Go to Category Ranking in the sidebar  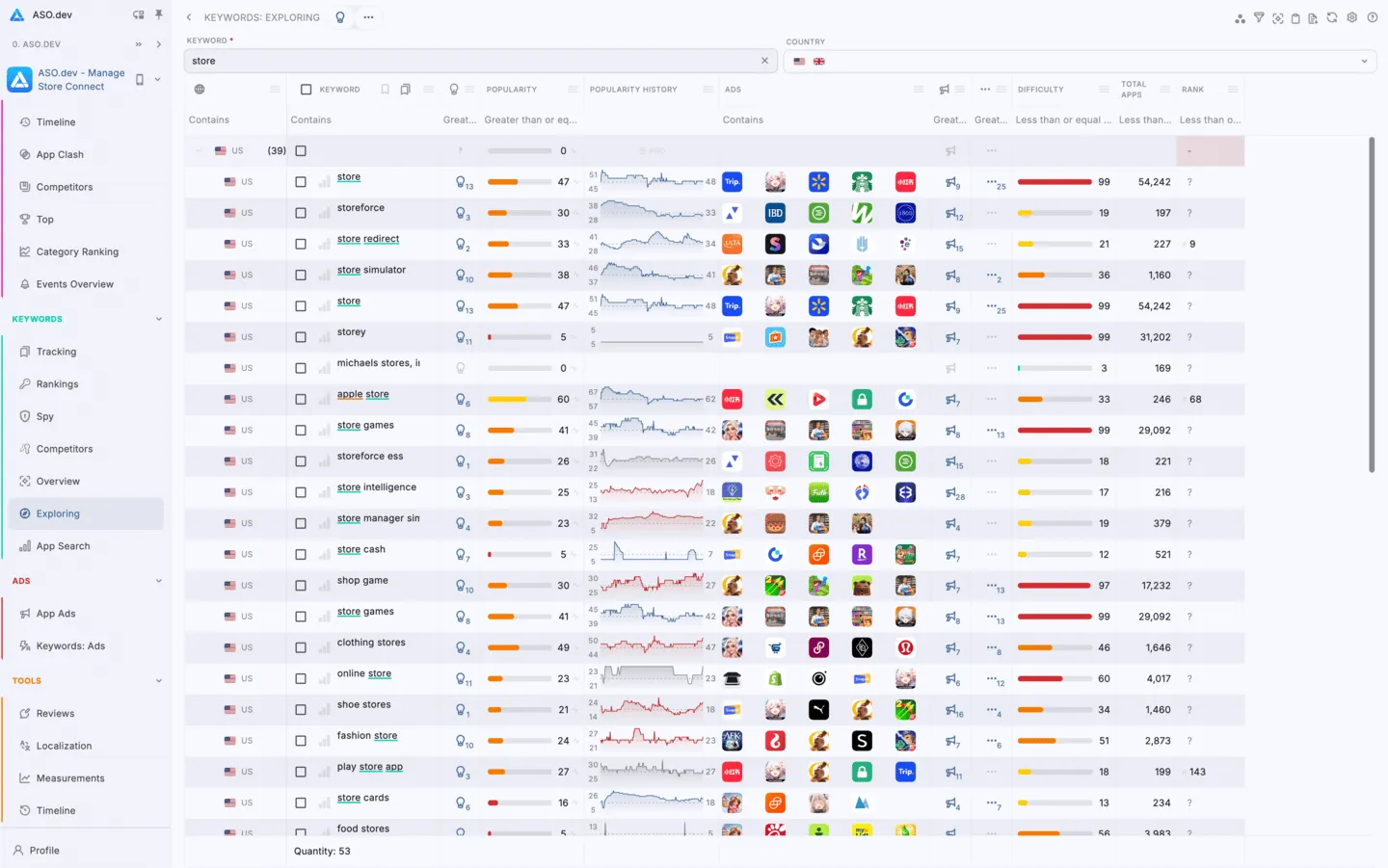(x=77, y=251)
